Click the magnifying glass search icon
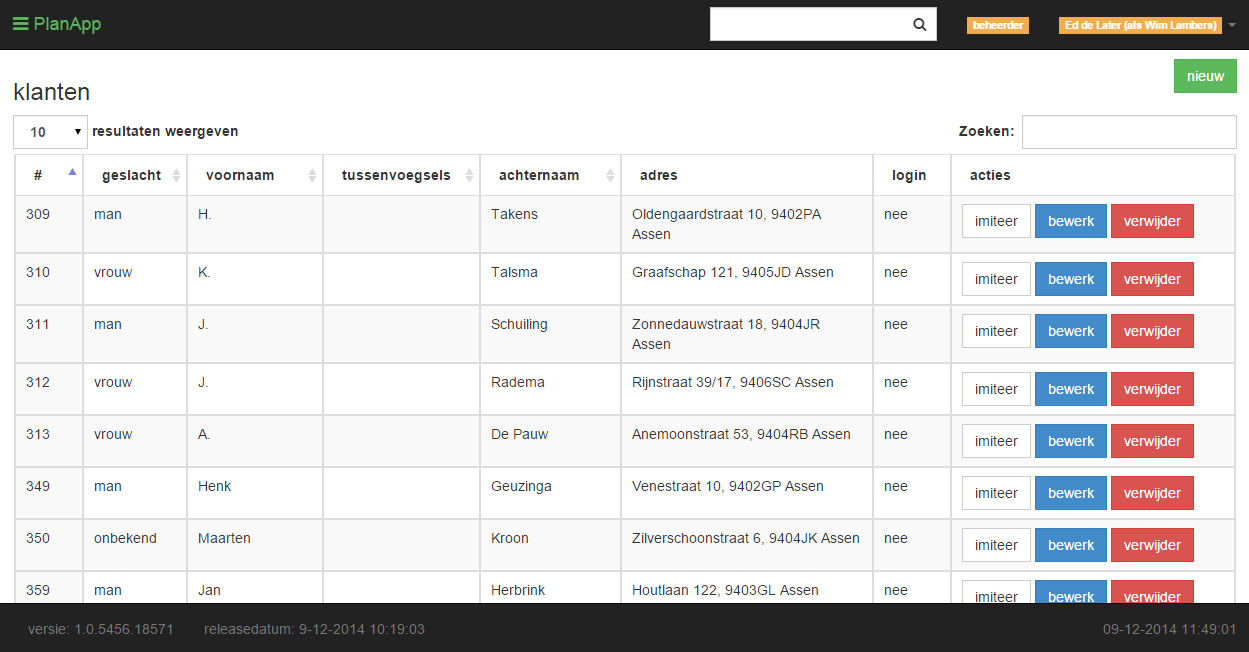 [x=919, y=25]
